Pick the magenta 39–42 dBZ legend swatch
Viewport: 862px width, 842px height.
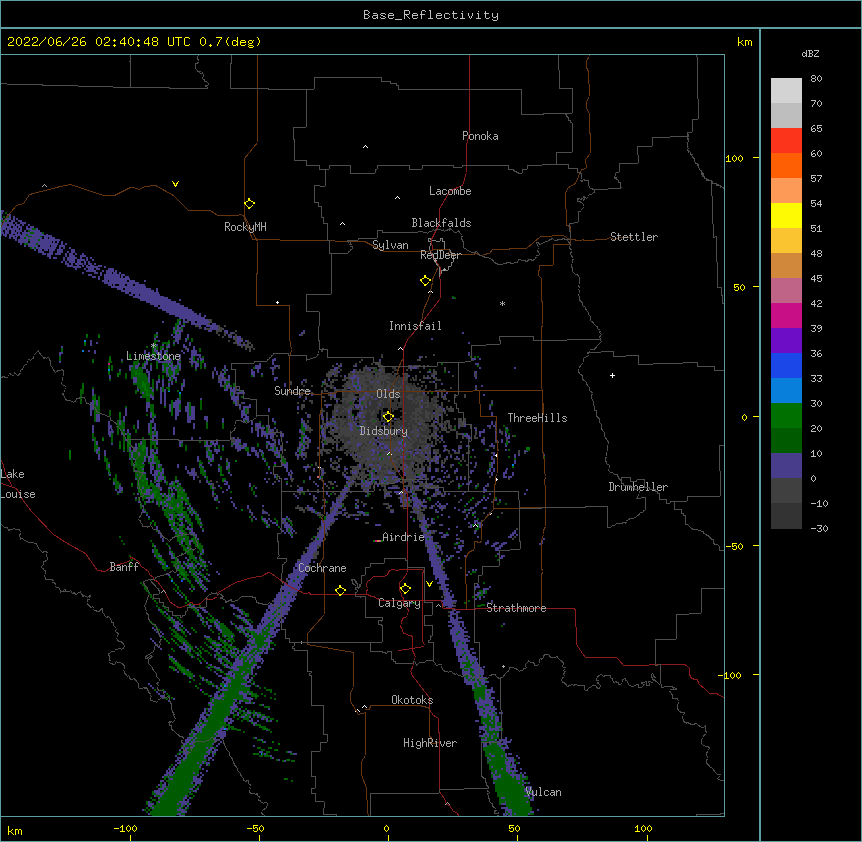point(786,315)
